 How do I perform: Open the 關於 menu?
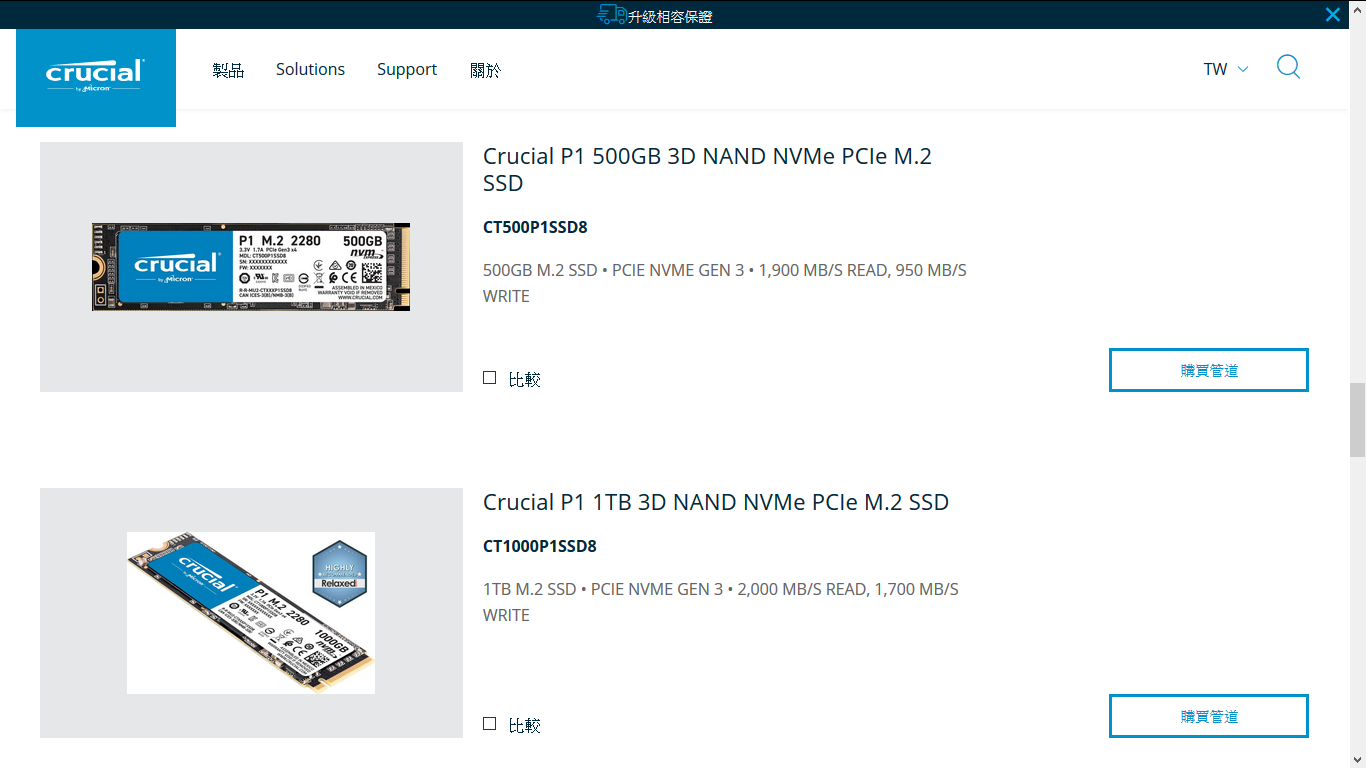(x=485, y=69)
